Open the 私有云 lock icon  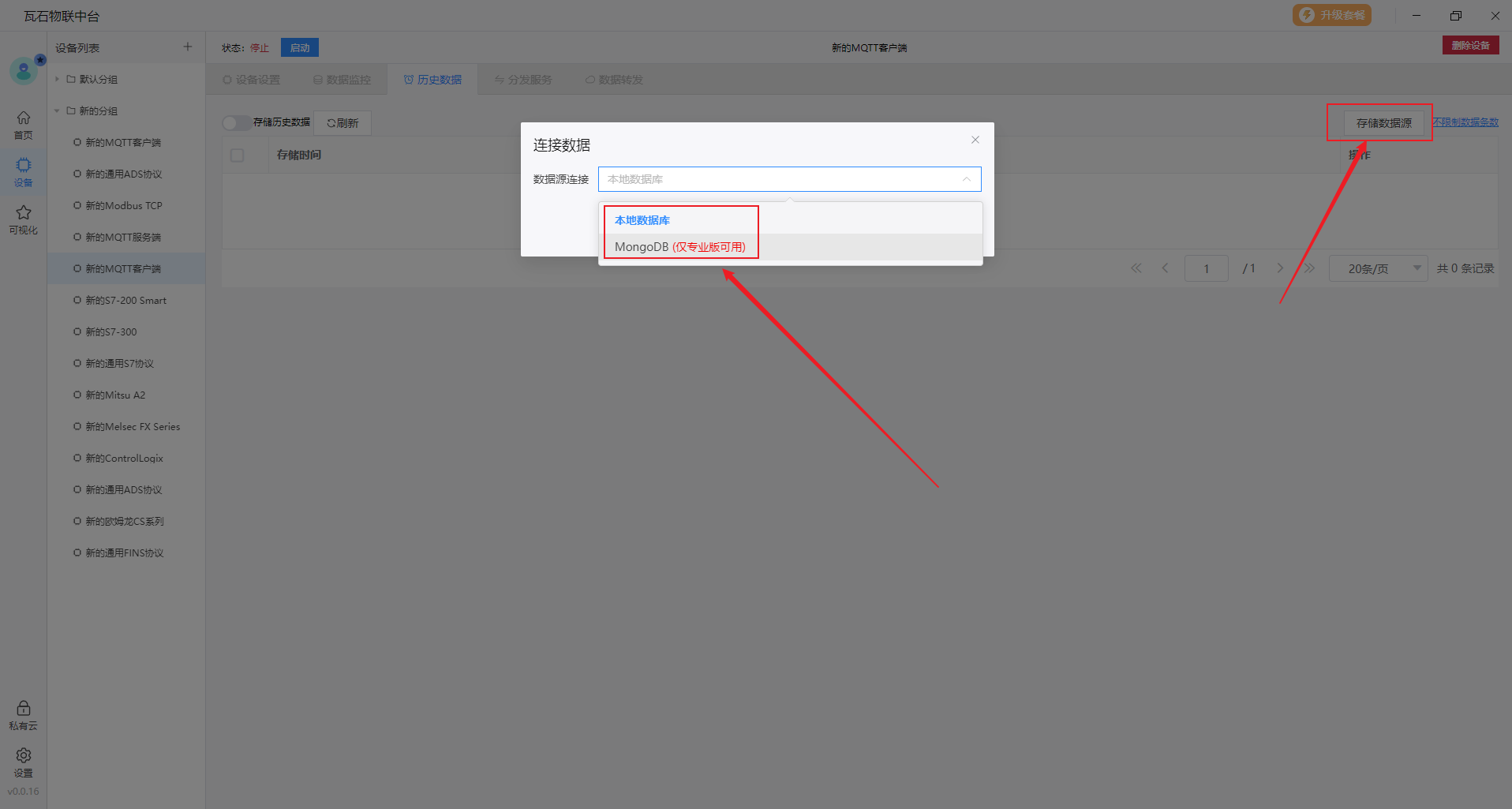pyautogui.click(x=24, y=714)
